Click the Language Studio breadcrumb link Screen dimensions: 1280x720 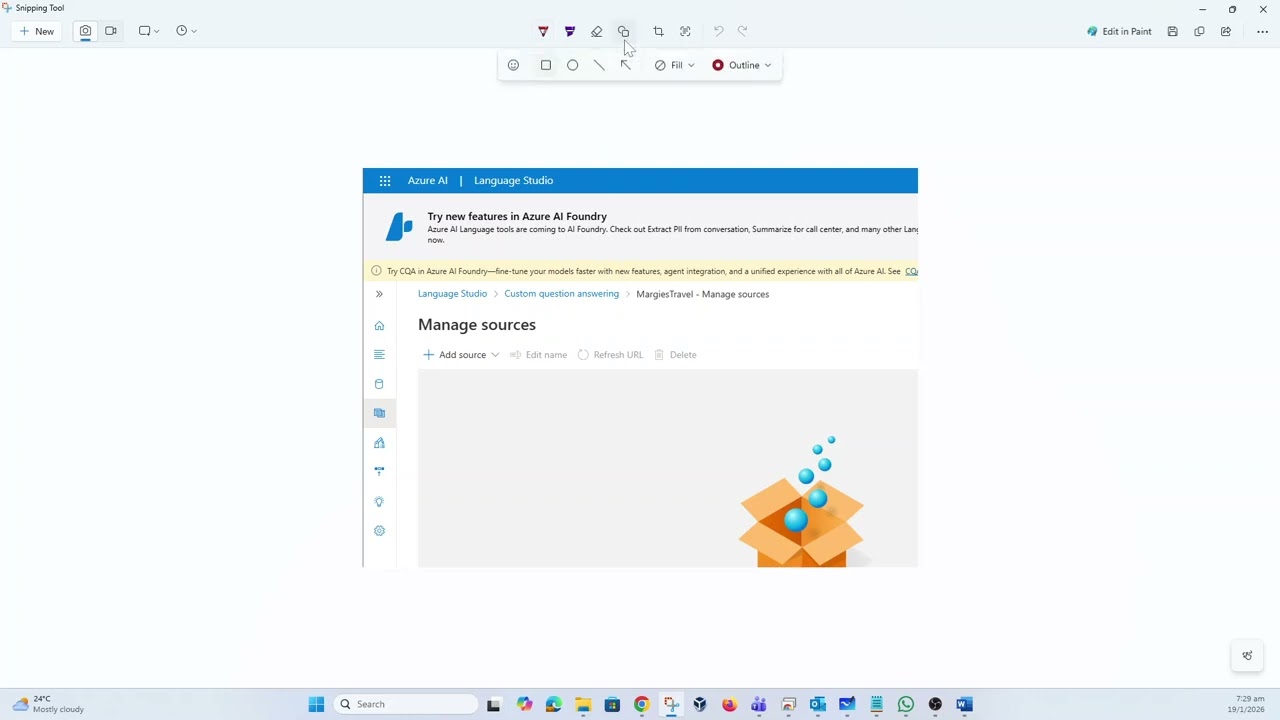[x=452, y=294]
